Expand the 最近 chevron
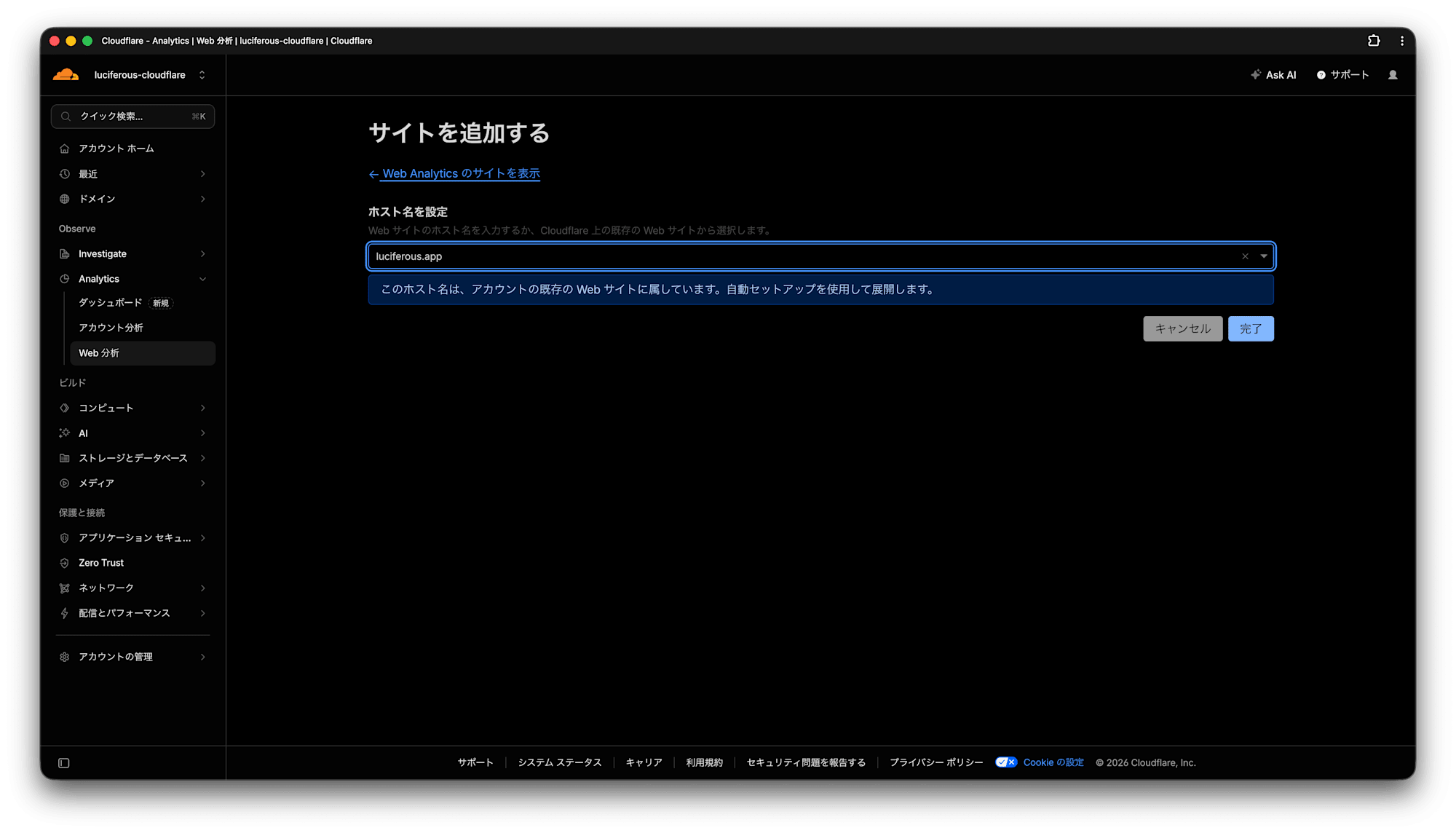1456x833 pixels. click(x=203, y=174)
